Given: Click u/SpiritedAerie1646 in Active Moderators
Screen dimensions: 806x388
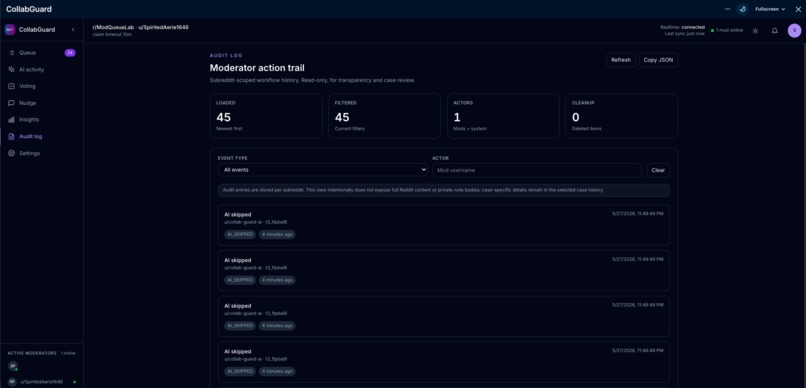Looking at the screenshot, I should pyautogui.click(x=41, y=382).
